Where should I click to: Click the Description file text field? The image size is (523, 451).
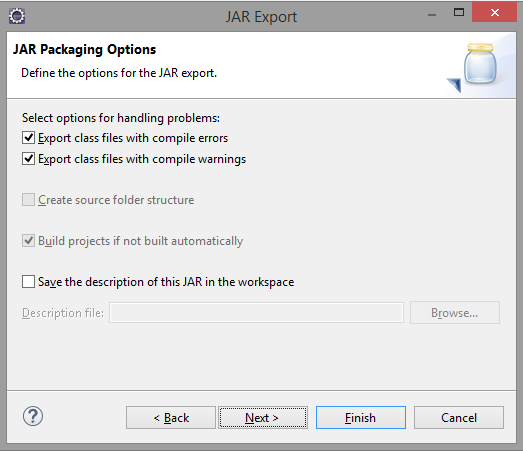click(x=256, y=313)
